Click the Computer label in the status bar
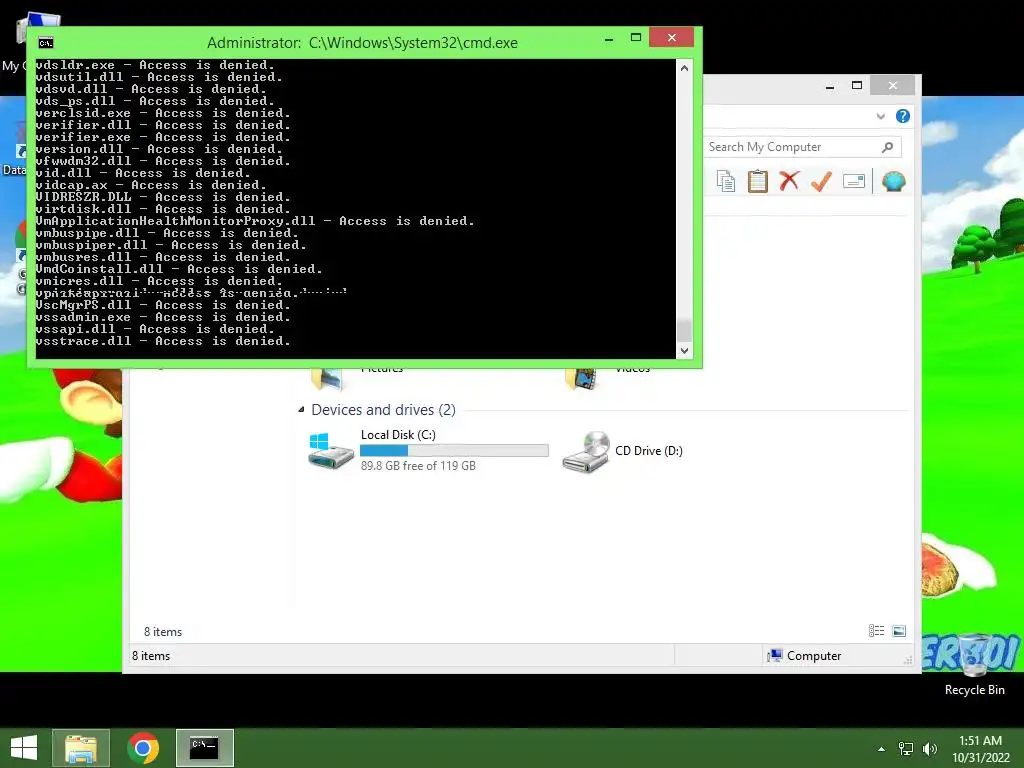This screenshot has height=768, width=1024. tap(814, 656)
